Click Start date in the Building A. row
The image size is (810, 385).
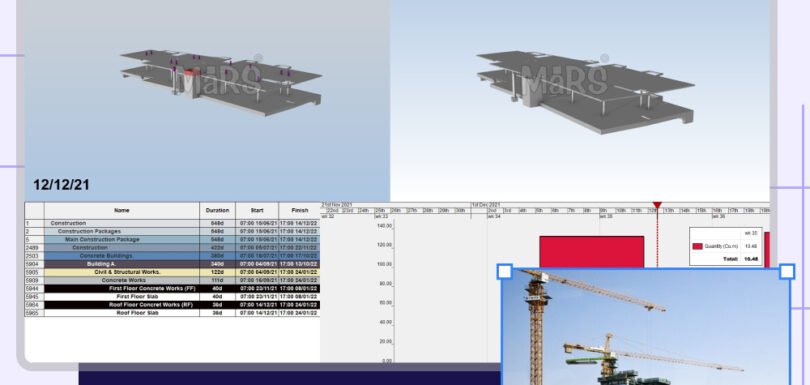coord(257,264)
